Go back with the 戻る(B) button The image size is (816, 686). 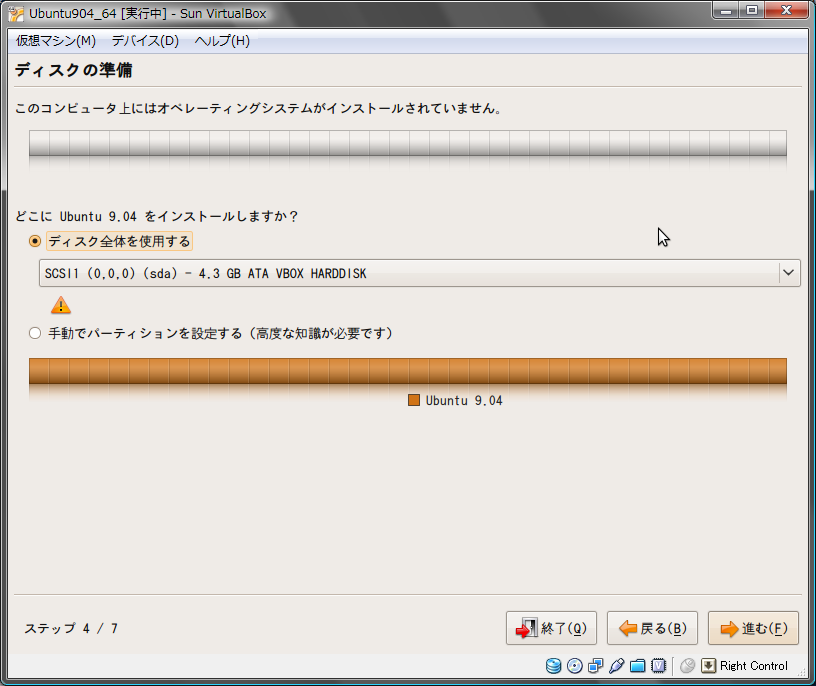pyautogui.click(x=652, y=628)
